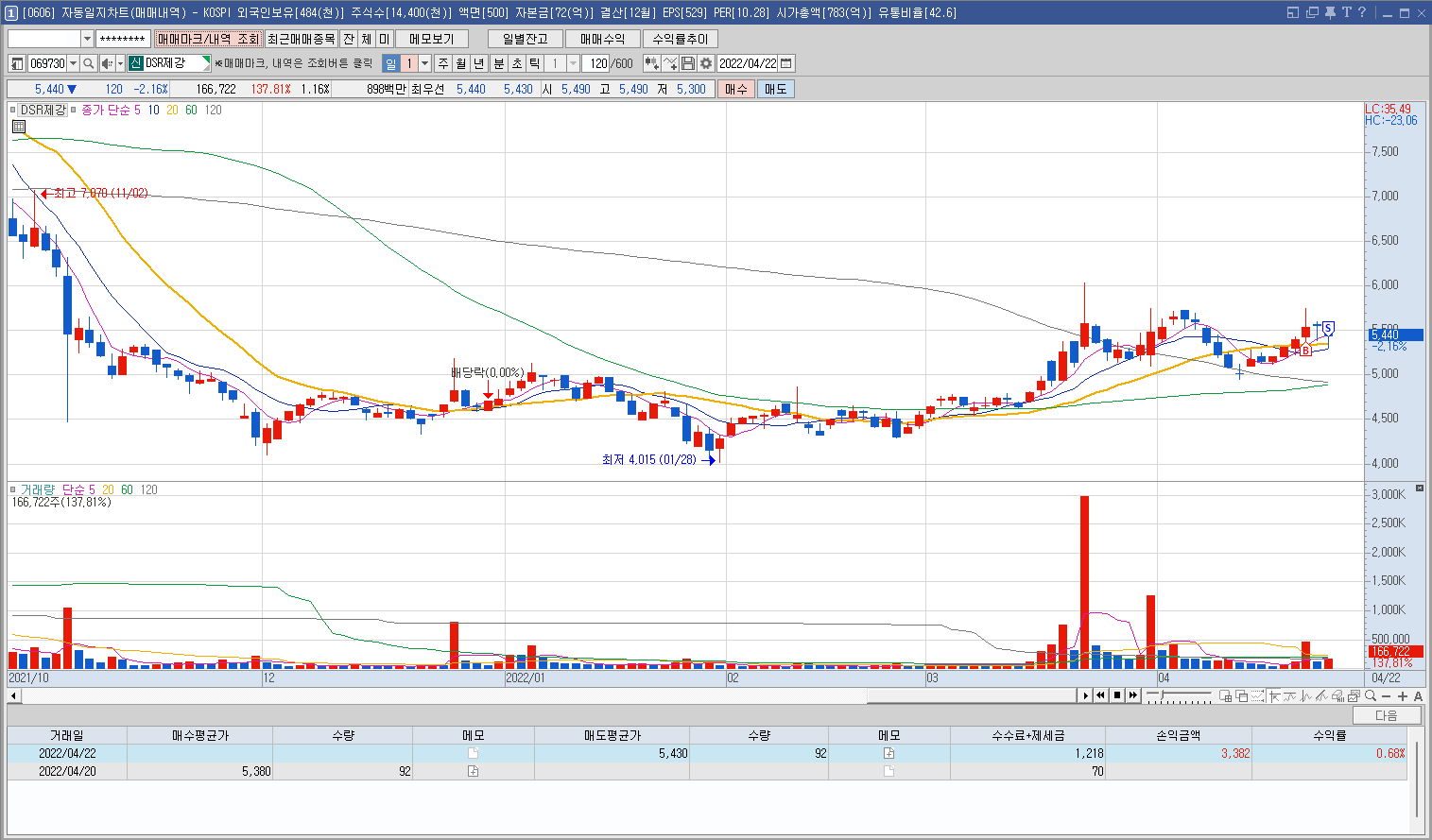This screenshot has height=840, width=1432.
Task: Toggle the 체 filter button
Action: pyautogui.click(x=367, y=39)
